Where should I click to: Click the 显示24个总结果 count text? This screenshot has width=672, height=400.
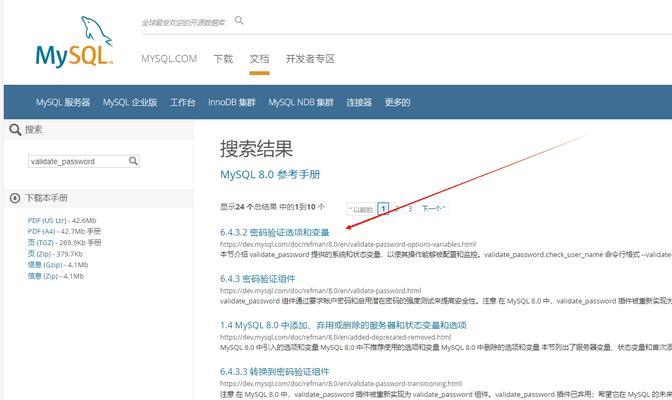click(x=272, y=207)
